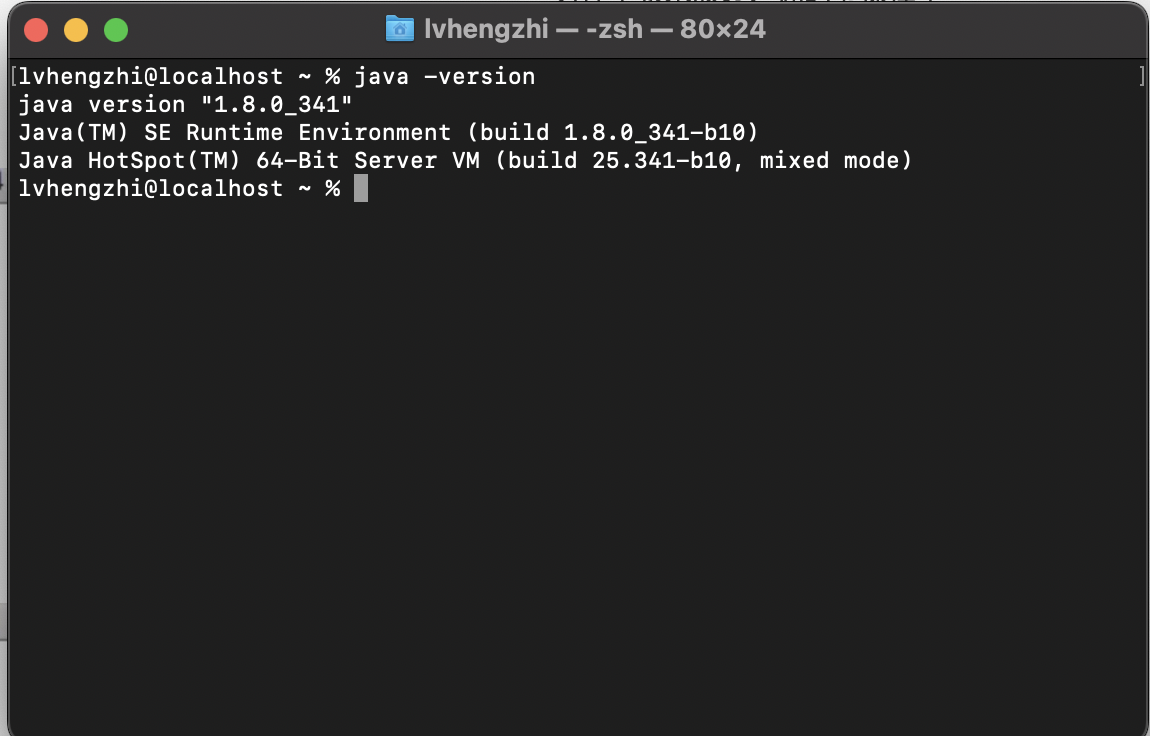Click the build number 1.8.0_341-b10
The width and height of the screenshot is (1150, 736).
[654, 133]
